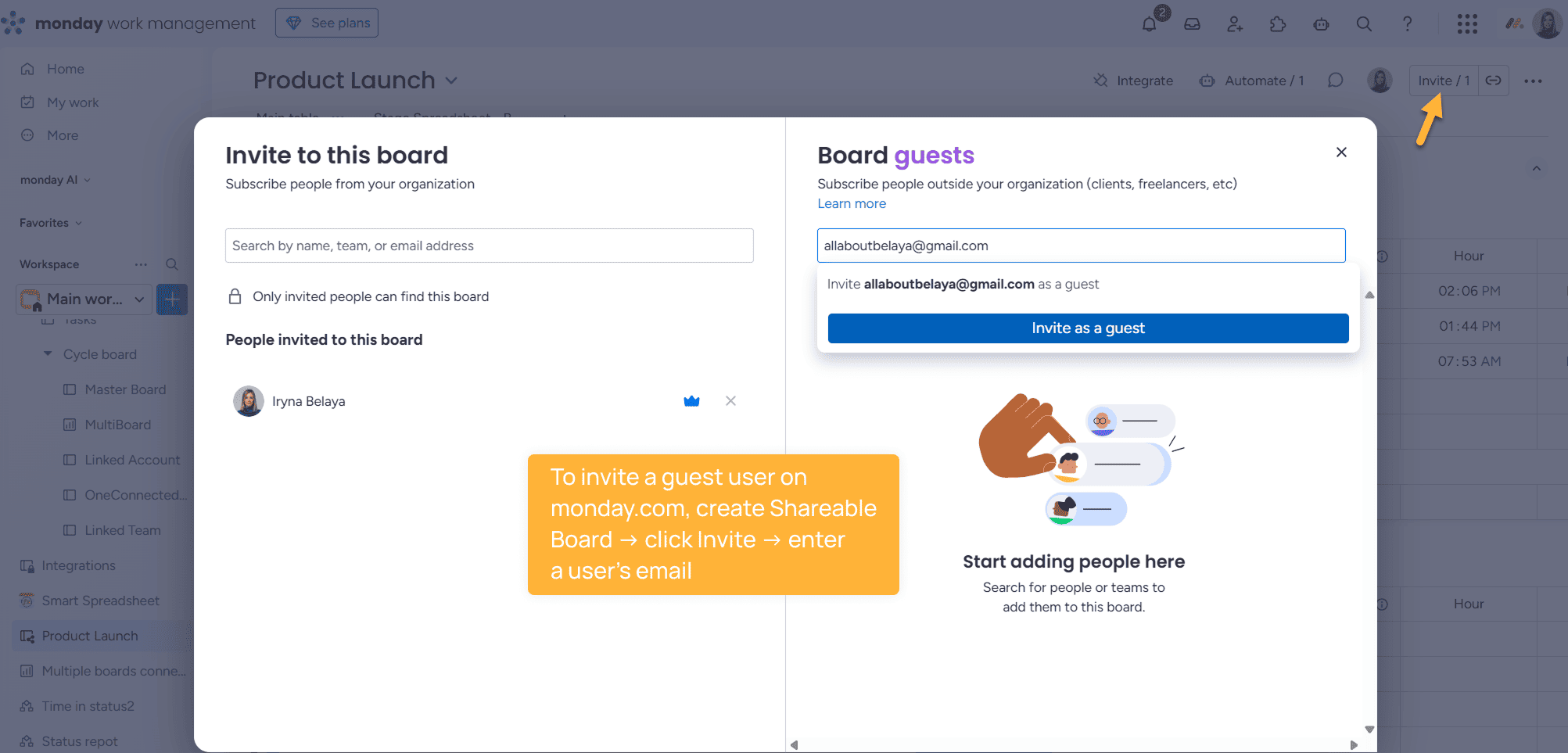The height and width of the screenshot is (753, 1568).
Task: Open Smart Spreadsheet board
Action: coord(100,601)
